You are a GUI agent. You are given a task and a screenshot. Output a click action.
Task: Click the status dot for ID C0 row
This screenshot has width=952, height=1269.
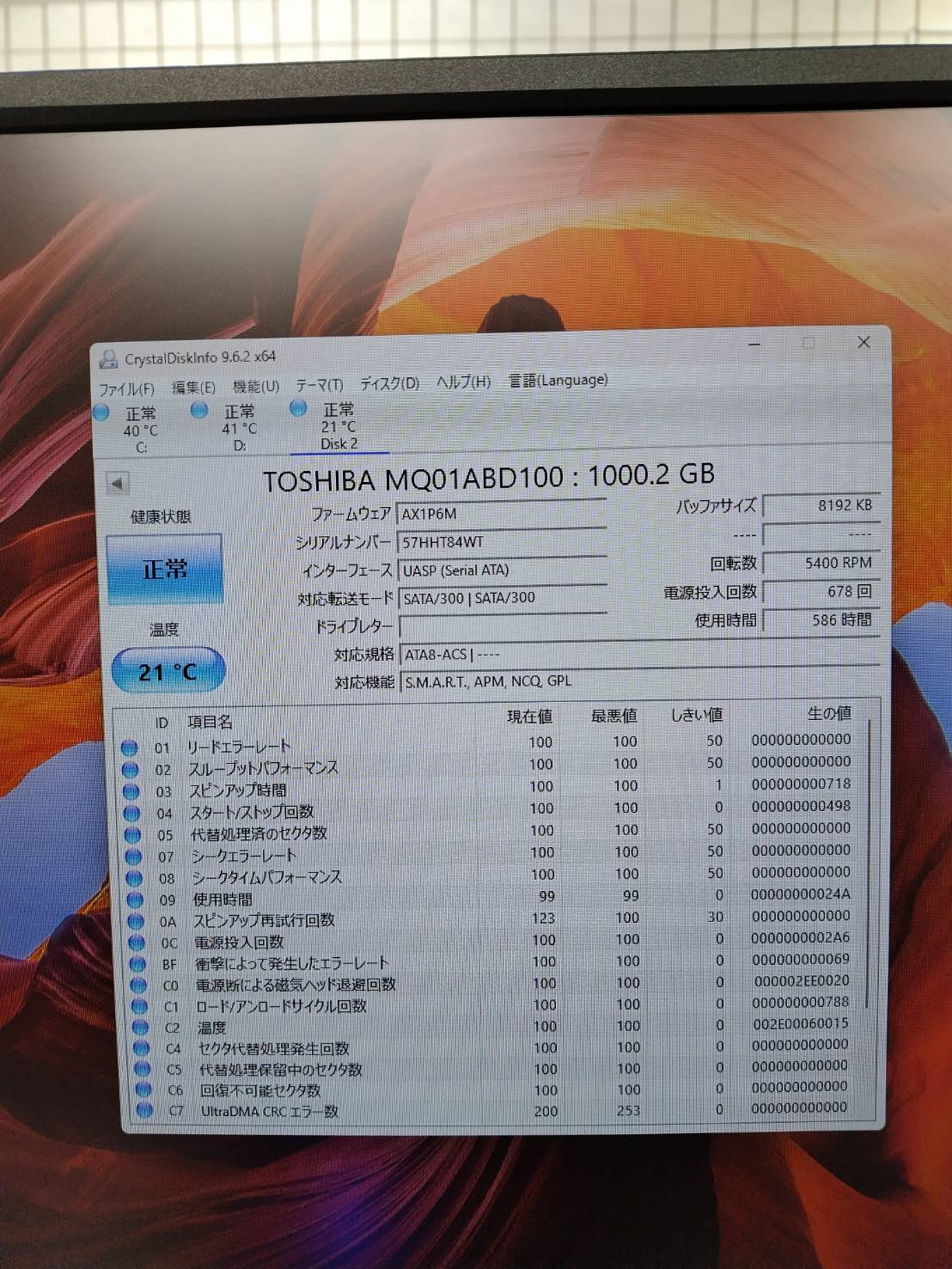coord(138,985)
